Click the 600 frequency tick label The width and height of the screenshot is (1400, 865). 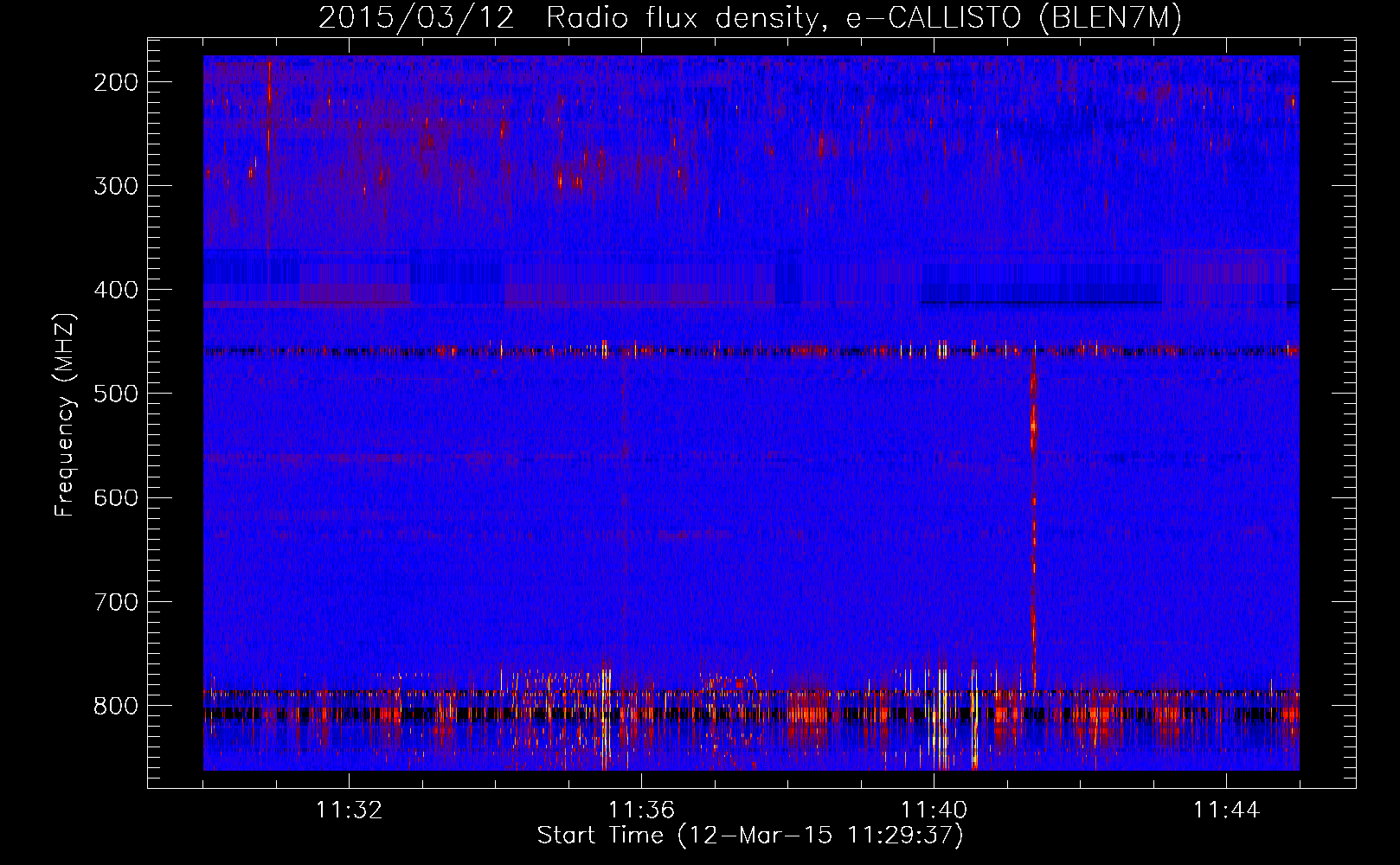[x=116, y=497]
